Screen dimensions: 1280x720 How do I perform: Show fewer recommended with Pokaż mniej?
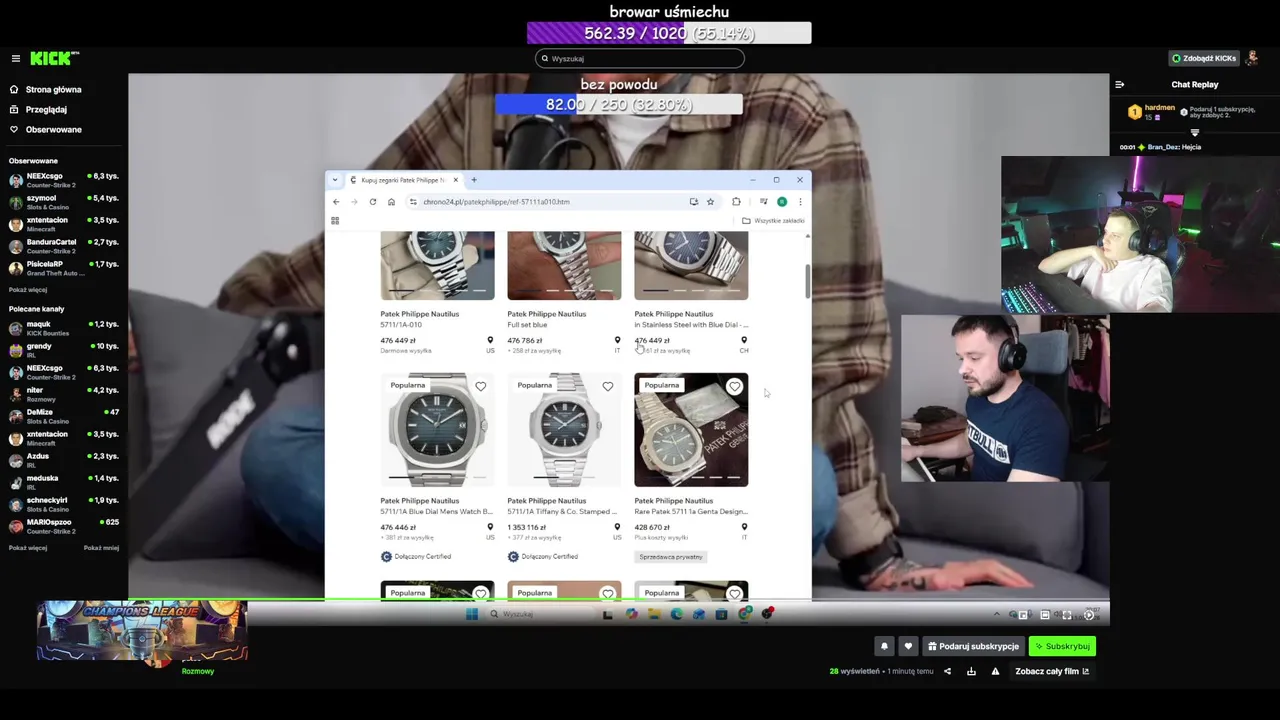[101, 548]
